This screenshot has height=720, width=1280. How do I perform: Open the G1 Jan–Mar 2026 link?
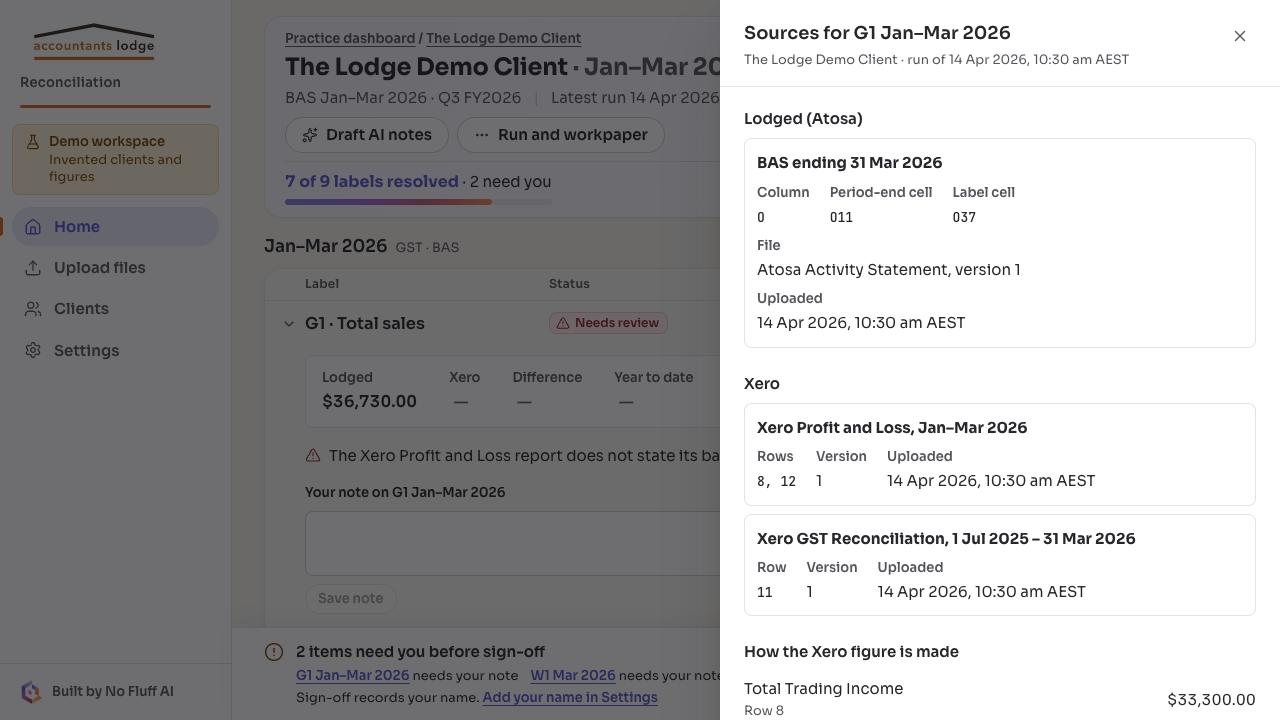click(x=353, y=675)
